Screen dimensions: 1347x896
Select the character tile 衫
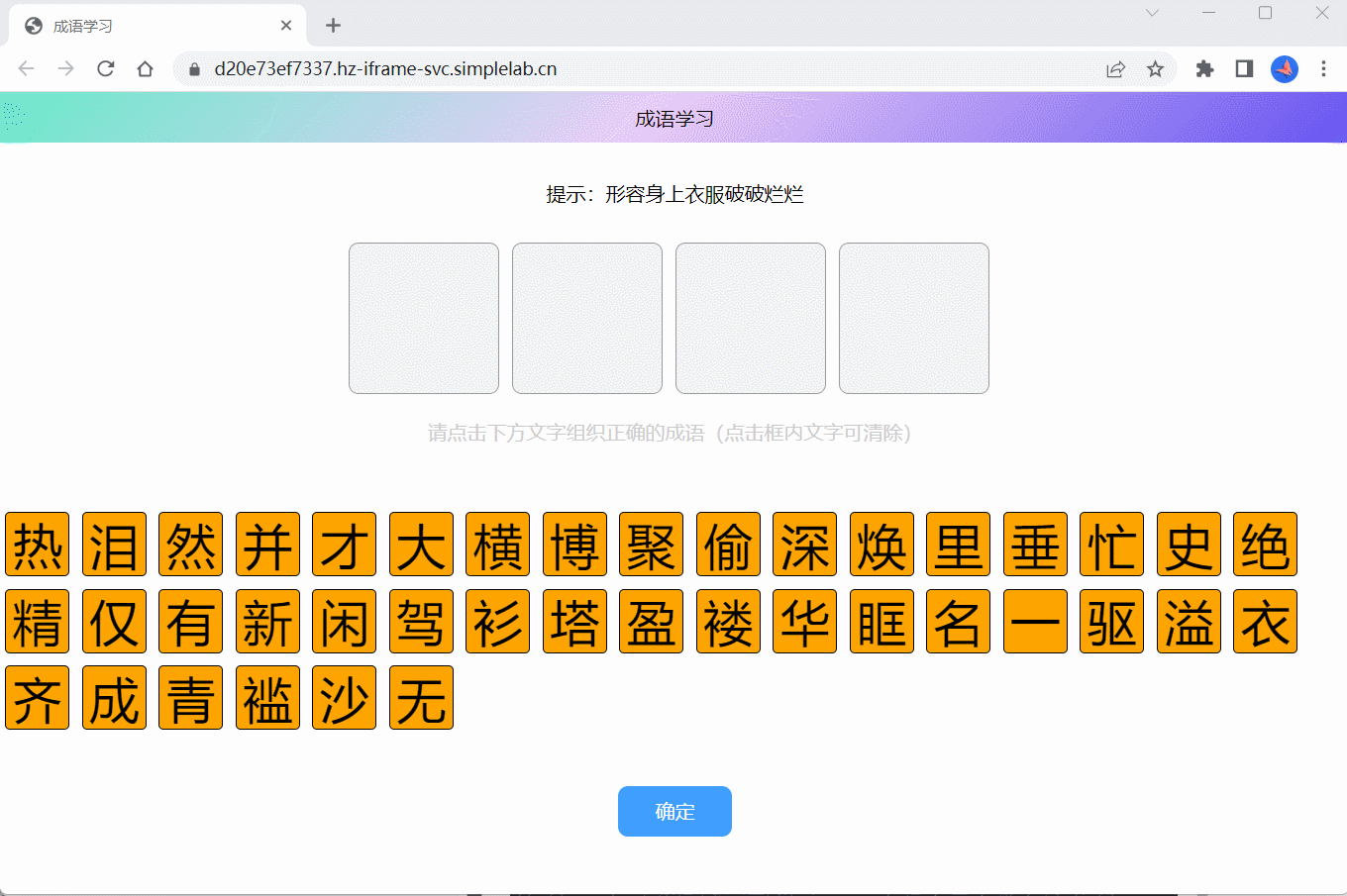click(x=497, y=621)
